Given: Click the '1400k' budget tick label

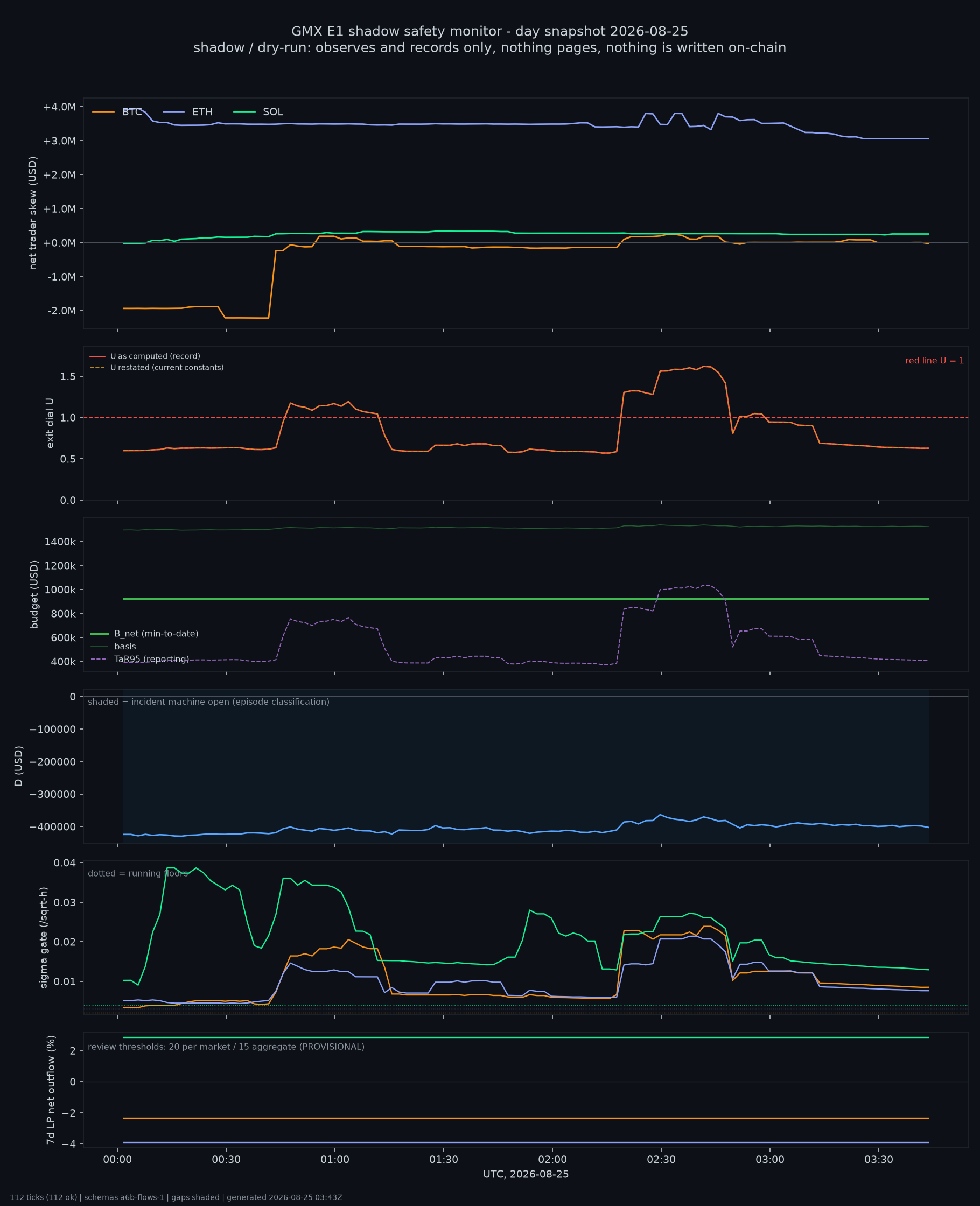Looking at the screenshot, I should click(x=60, y=542).
